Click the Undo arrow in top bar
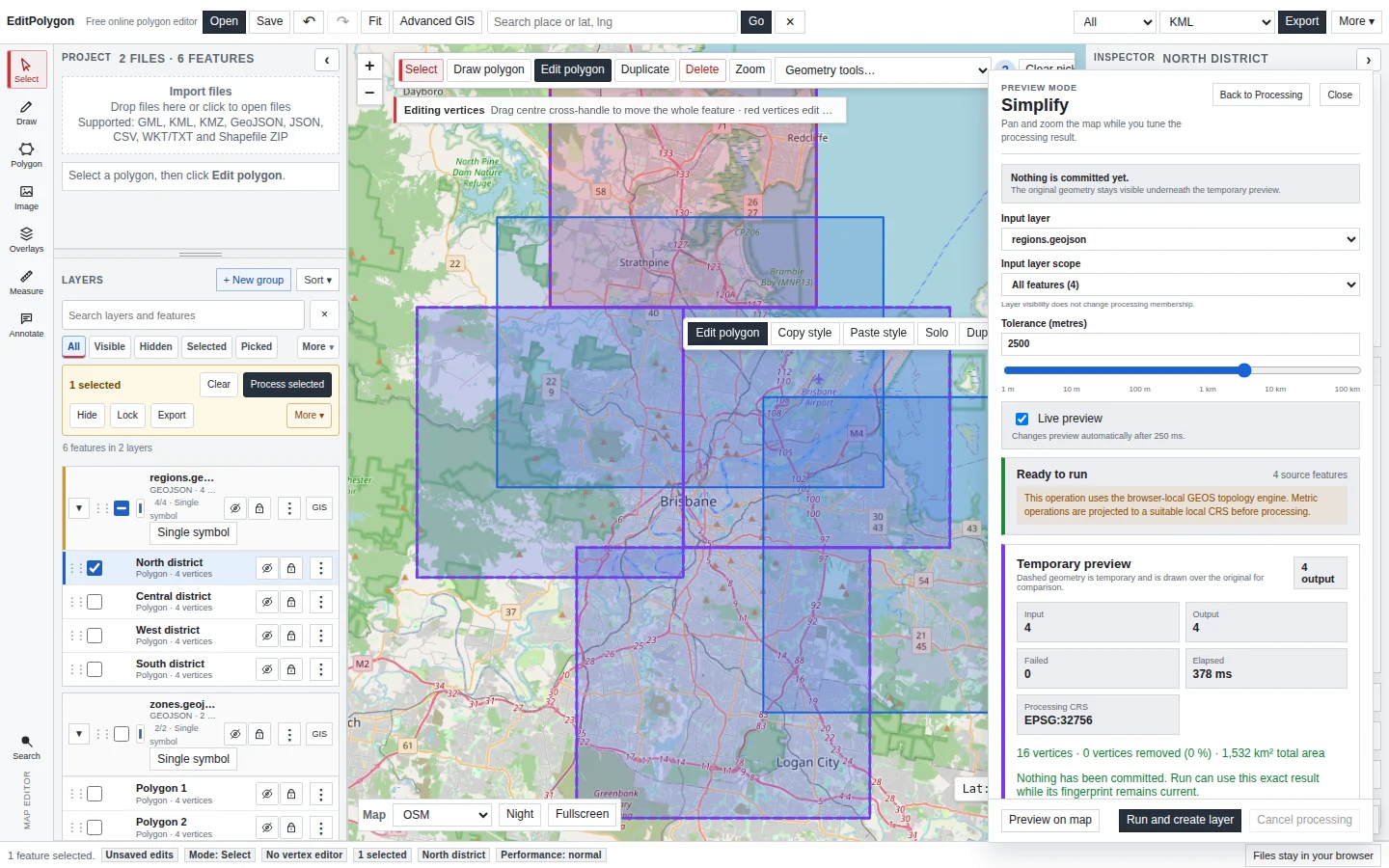This screenshot has width=1389, height=868. tap(309, 21)
